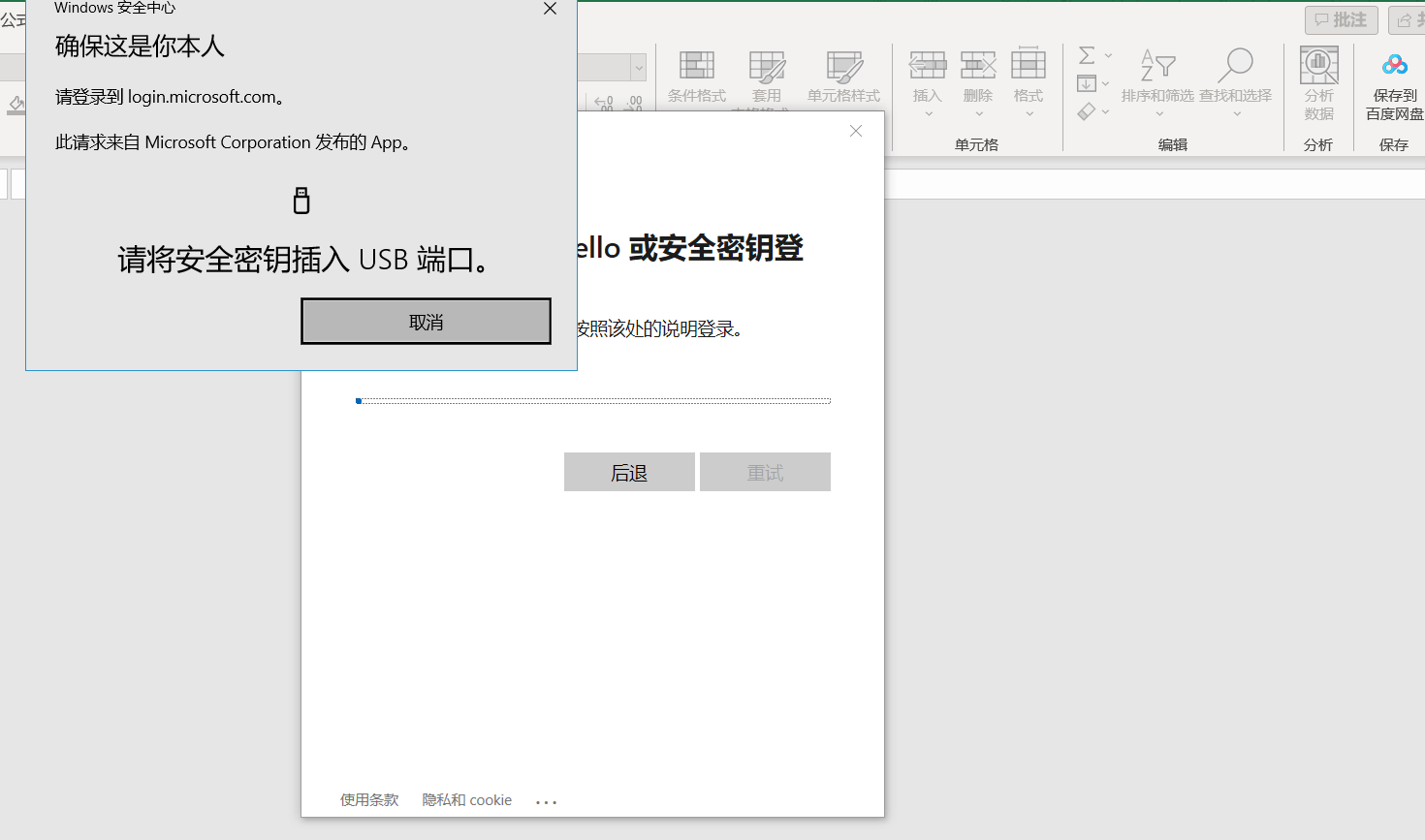
Task: Open 条件格式 in Excel ribbon
Action: (697, 76)
